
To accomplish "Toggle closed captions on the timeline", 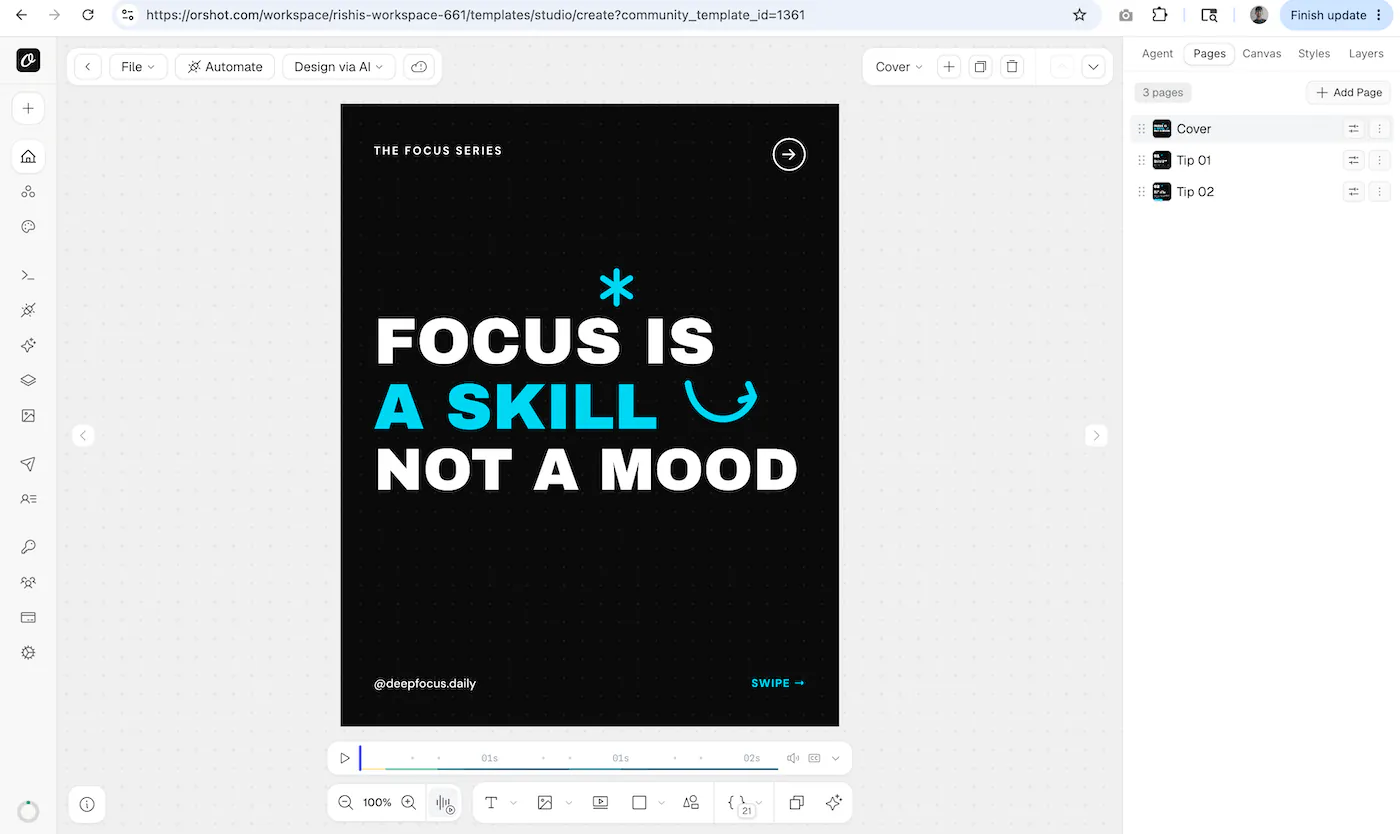I will (x=814, y=758).
